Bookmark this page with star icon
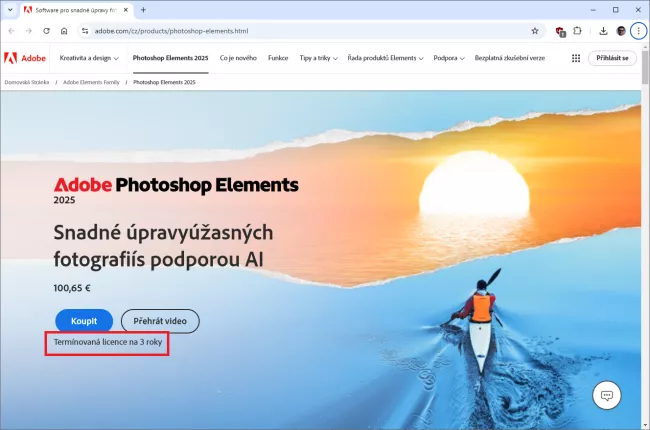Viewport: 650px width, 430px height. click(x=535, y=31)
